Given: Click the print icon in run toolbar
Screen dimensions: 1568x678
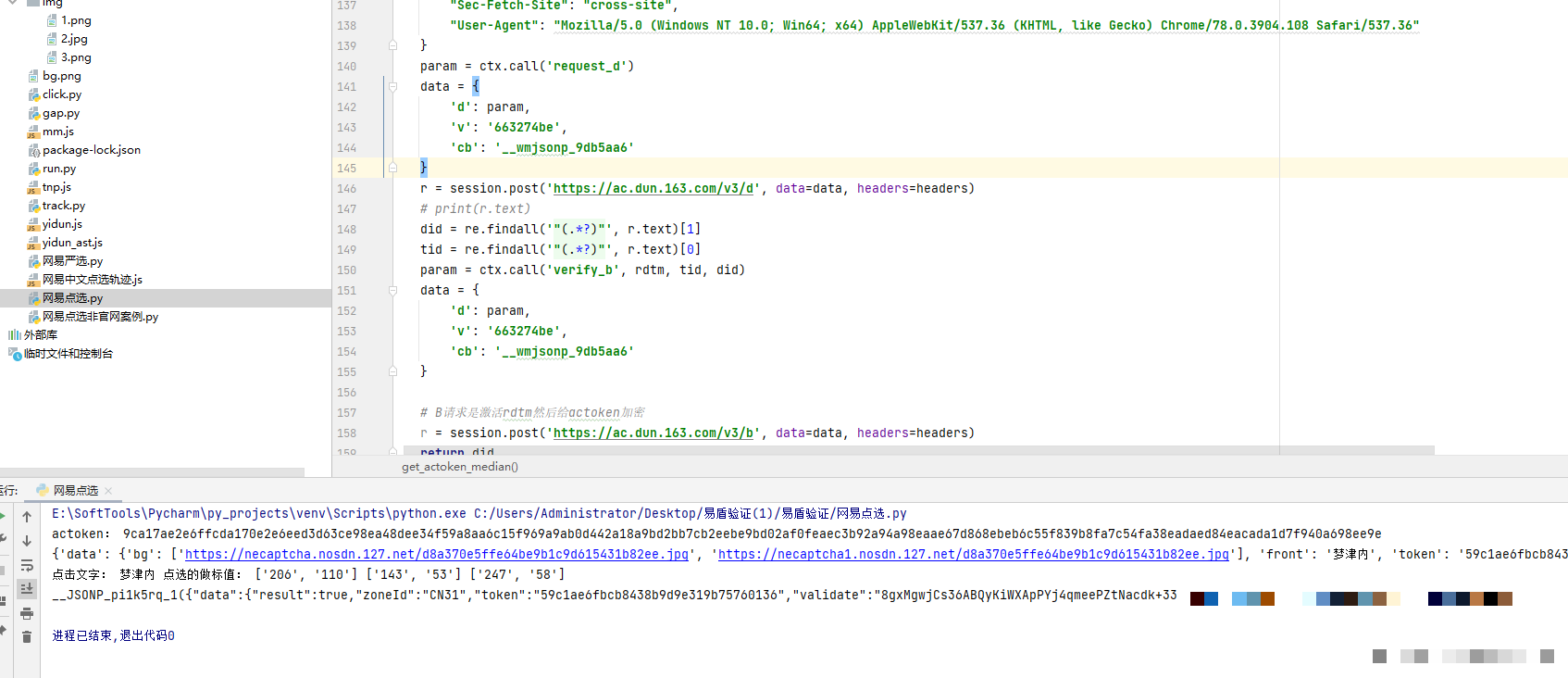Looking at the screenshot, I should pyautogui.click(x=27, y=613).
